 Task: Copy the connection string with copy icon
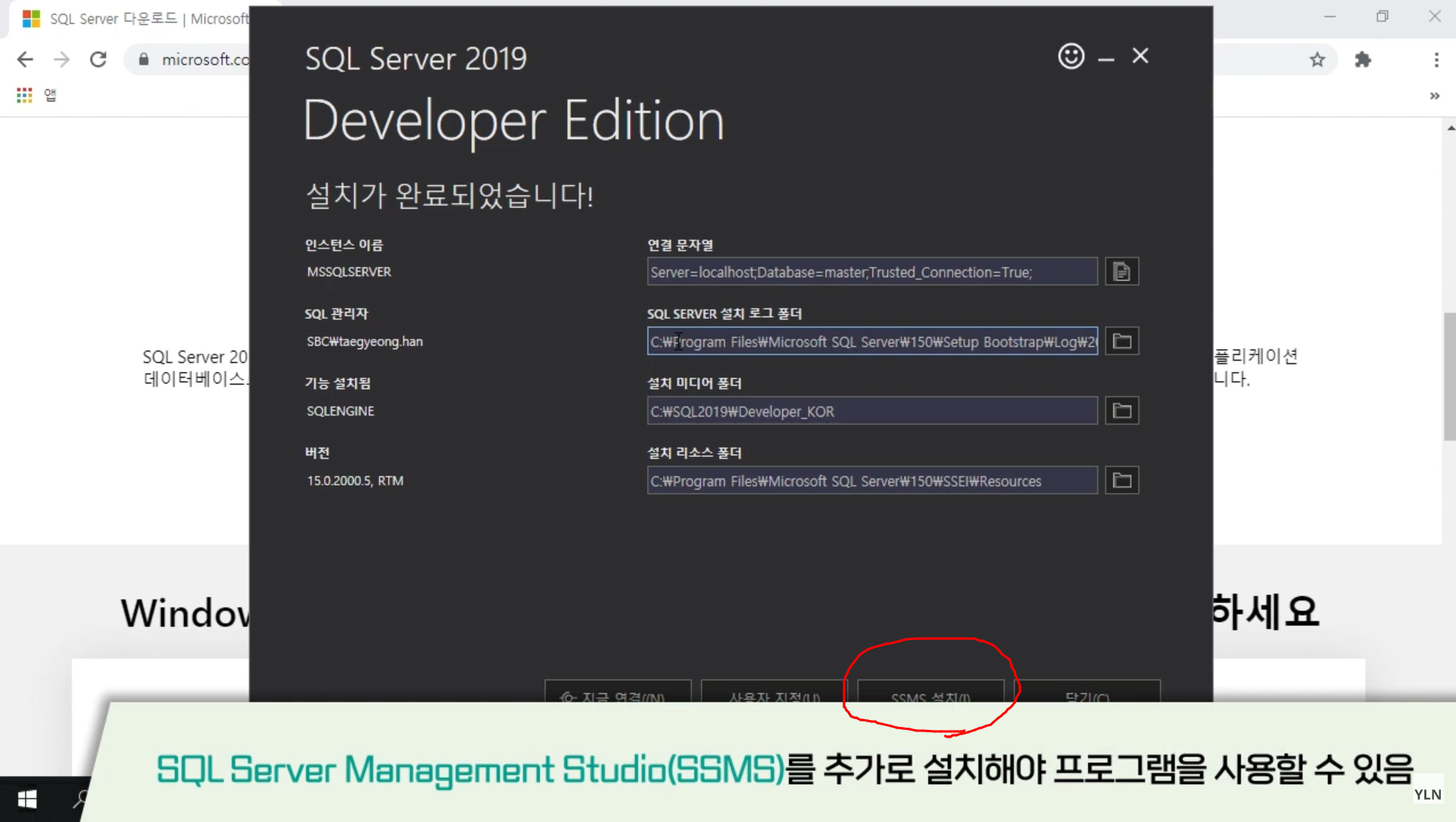coord(1121,272)
